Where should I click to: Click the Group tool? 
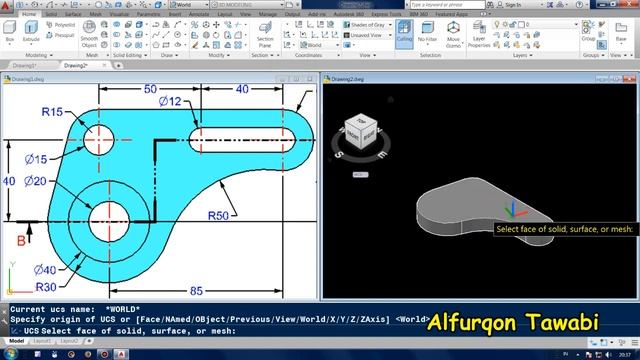click(588, 31)
